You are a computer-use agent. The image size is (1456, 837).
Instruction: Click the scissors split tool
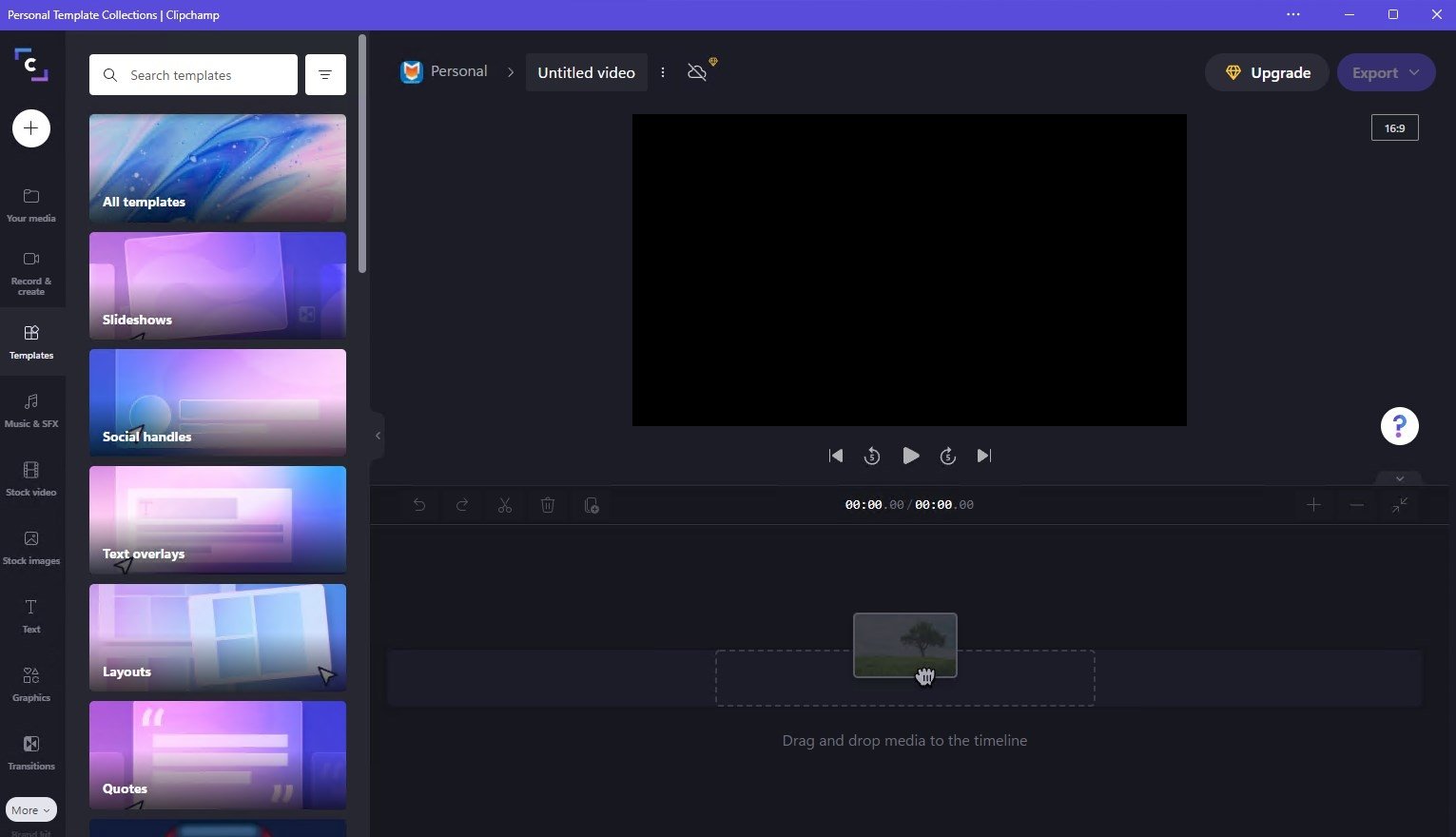[505, 505]
